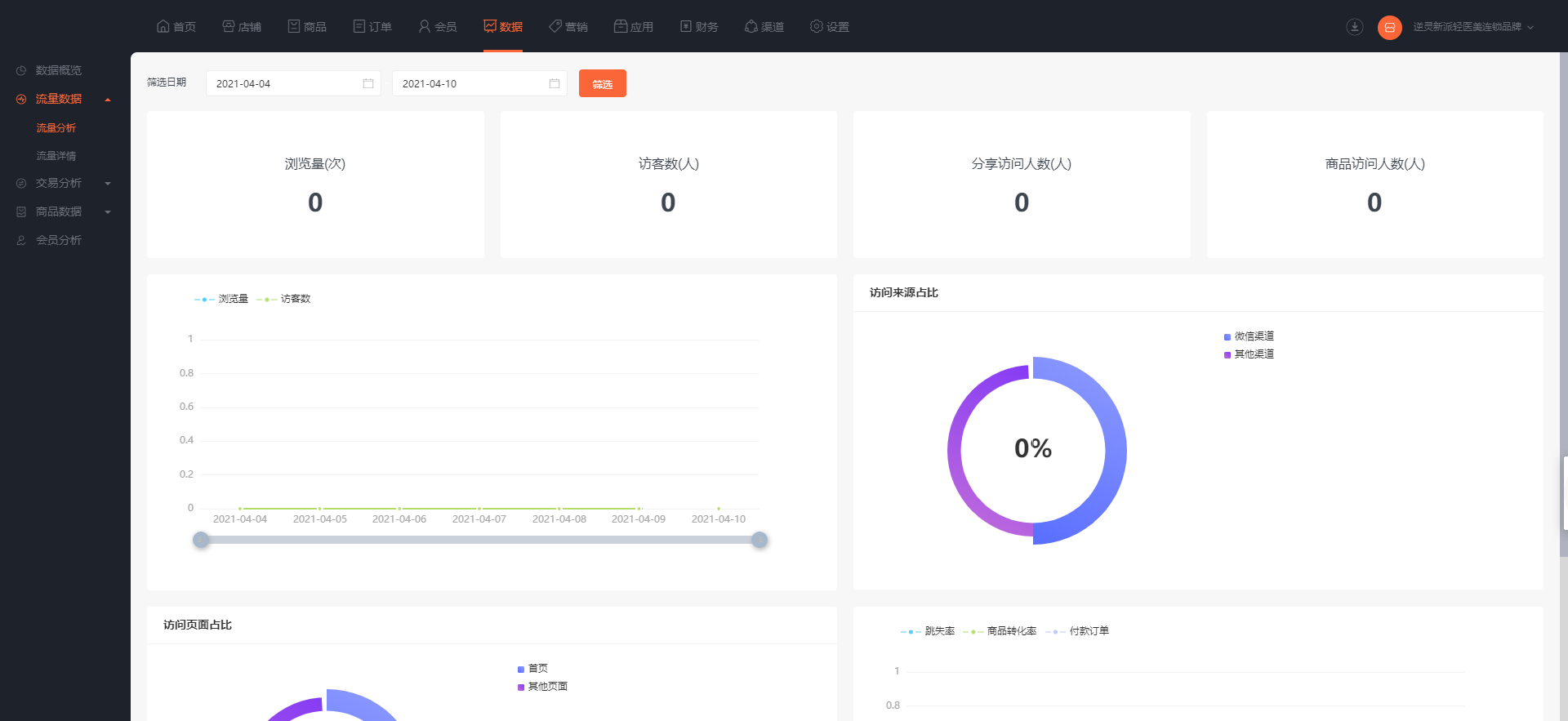Toggle the 跳失率 legend series

[x=928, y=631]
